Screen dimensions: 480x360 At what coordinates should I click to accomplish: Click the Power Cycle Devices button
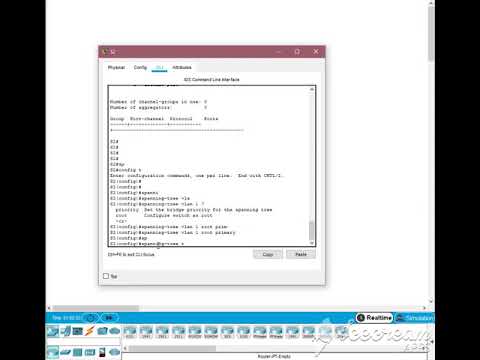90,318
